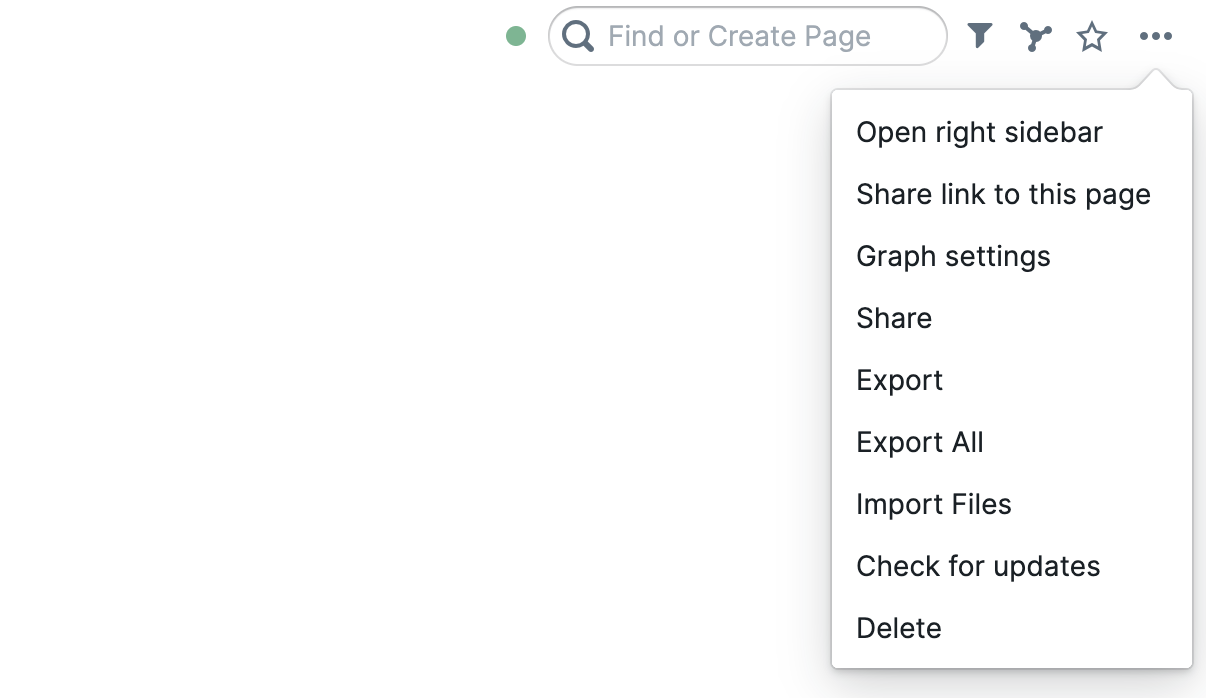Select Export from the menu
Viewport: 1206px width, 698px height.
coord(899,380)
